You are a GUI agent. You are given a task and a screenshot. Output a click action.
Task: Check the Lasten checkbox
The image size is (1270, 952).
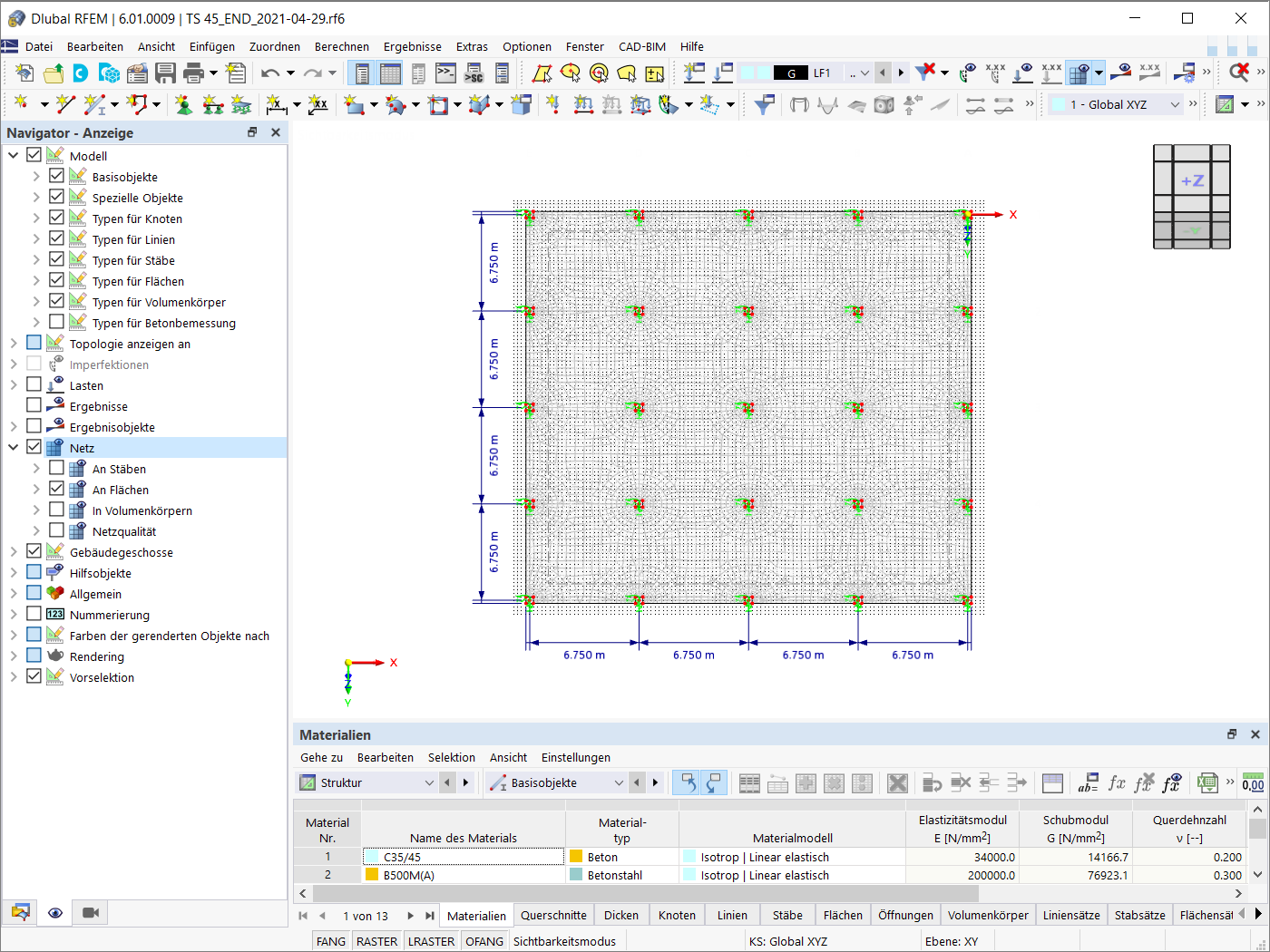tap(34, 384)
